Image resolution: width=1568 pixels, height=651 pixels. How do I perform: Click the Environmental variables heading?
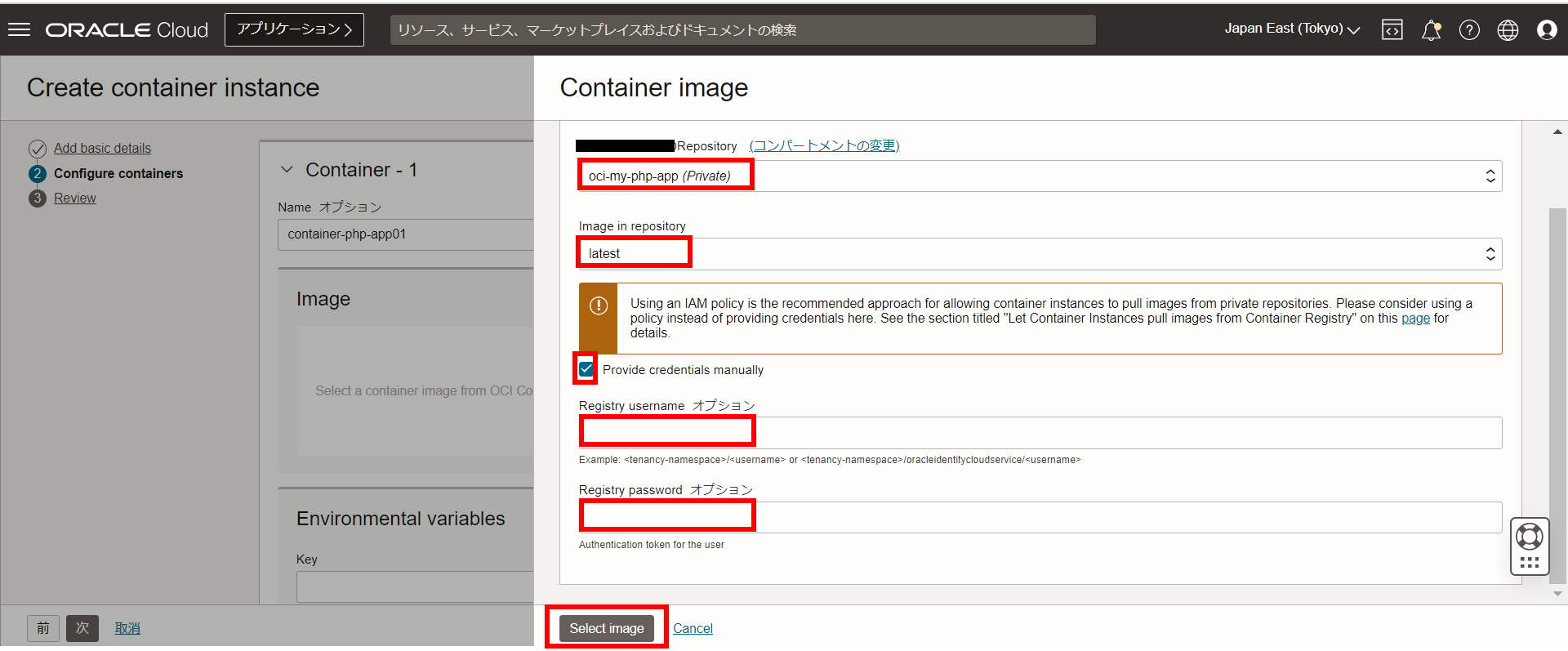tap(400, 519)
